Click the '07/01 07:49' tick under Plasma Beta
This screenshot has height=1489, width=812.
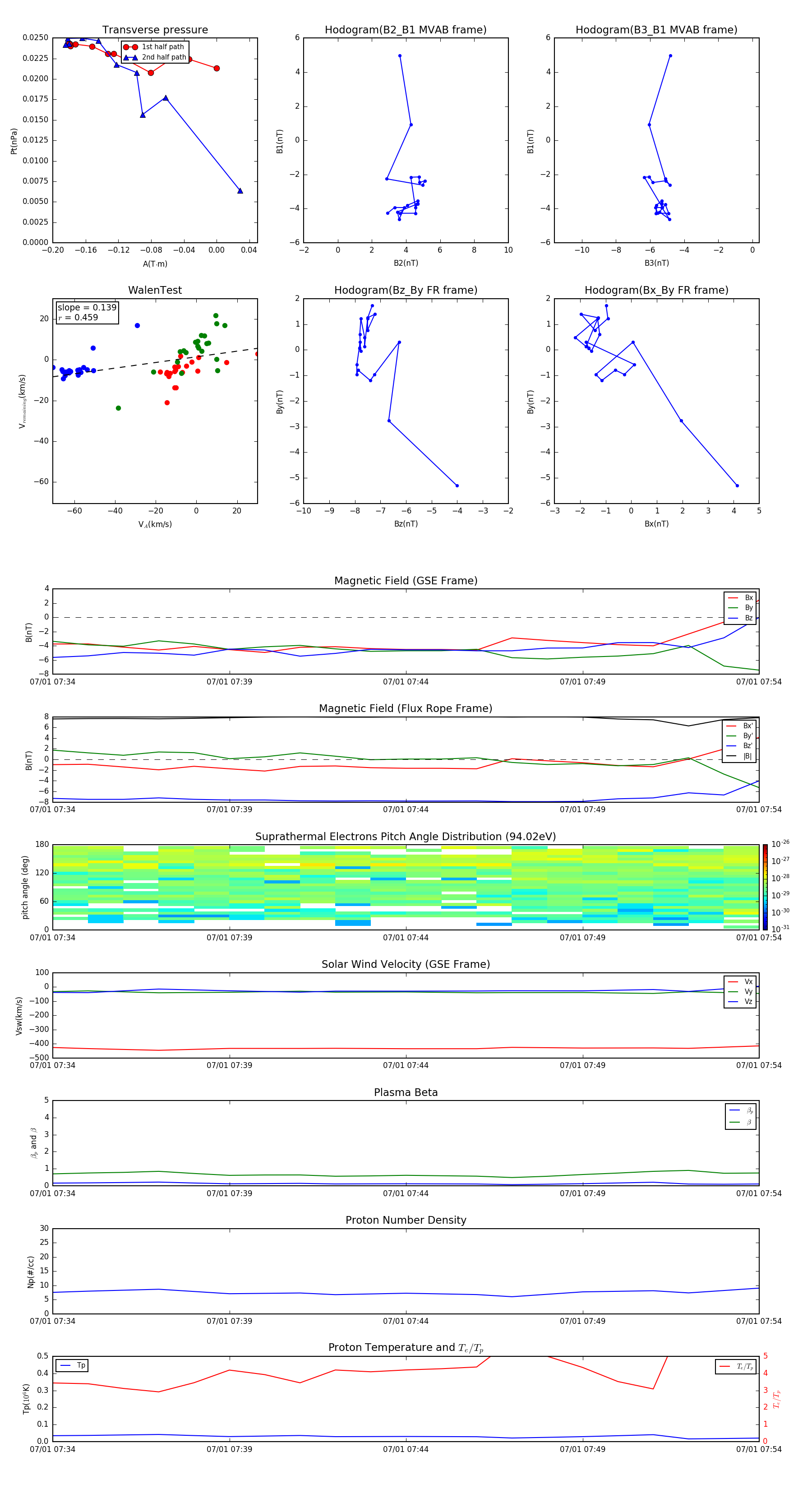582,1193
